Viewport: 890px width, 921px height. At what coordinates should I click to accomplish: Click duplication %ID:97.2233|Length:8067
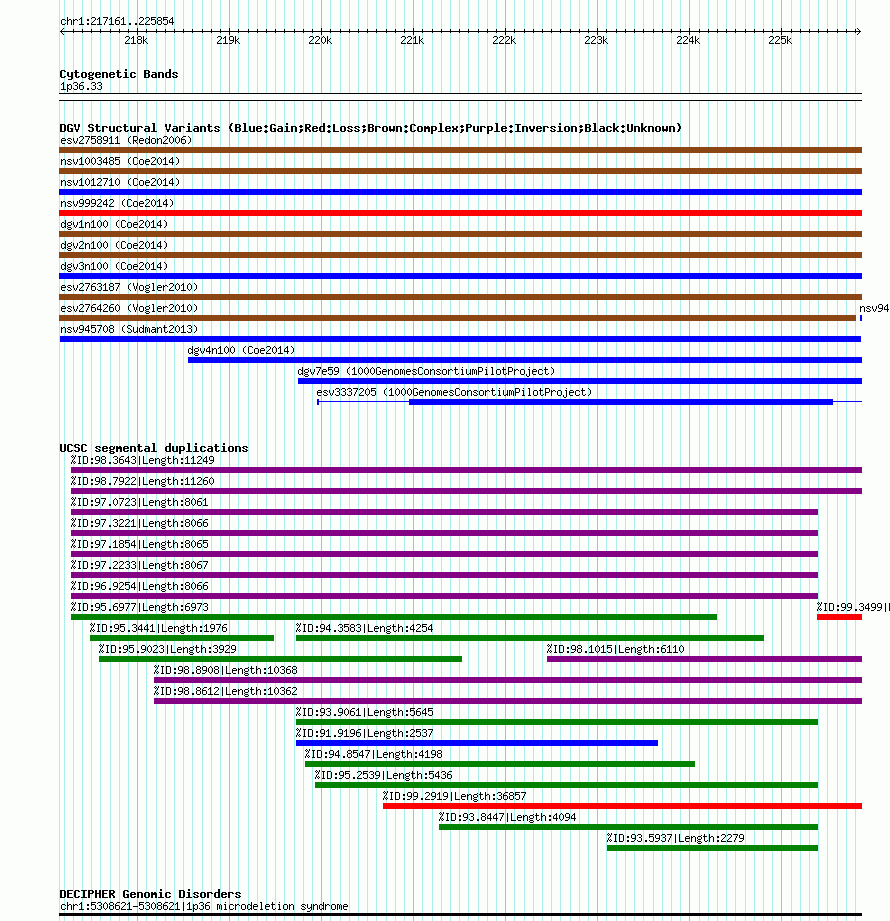click(x=139, y=565)
